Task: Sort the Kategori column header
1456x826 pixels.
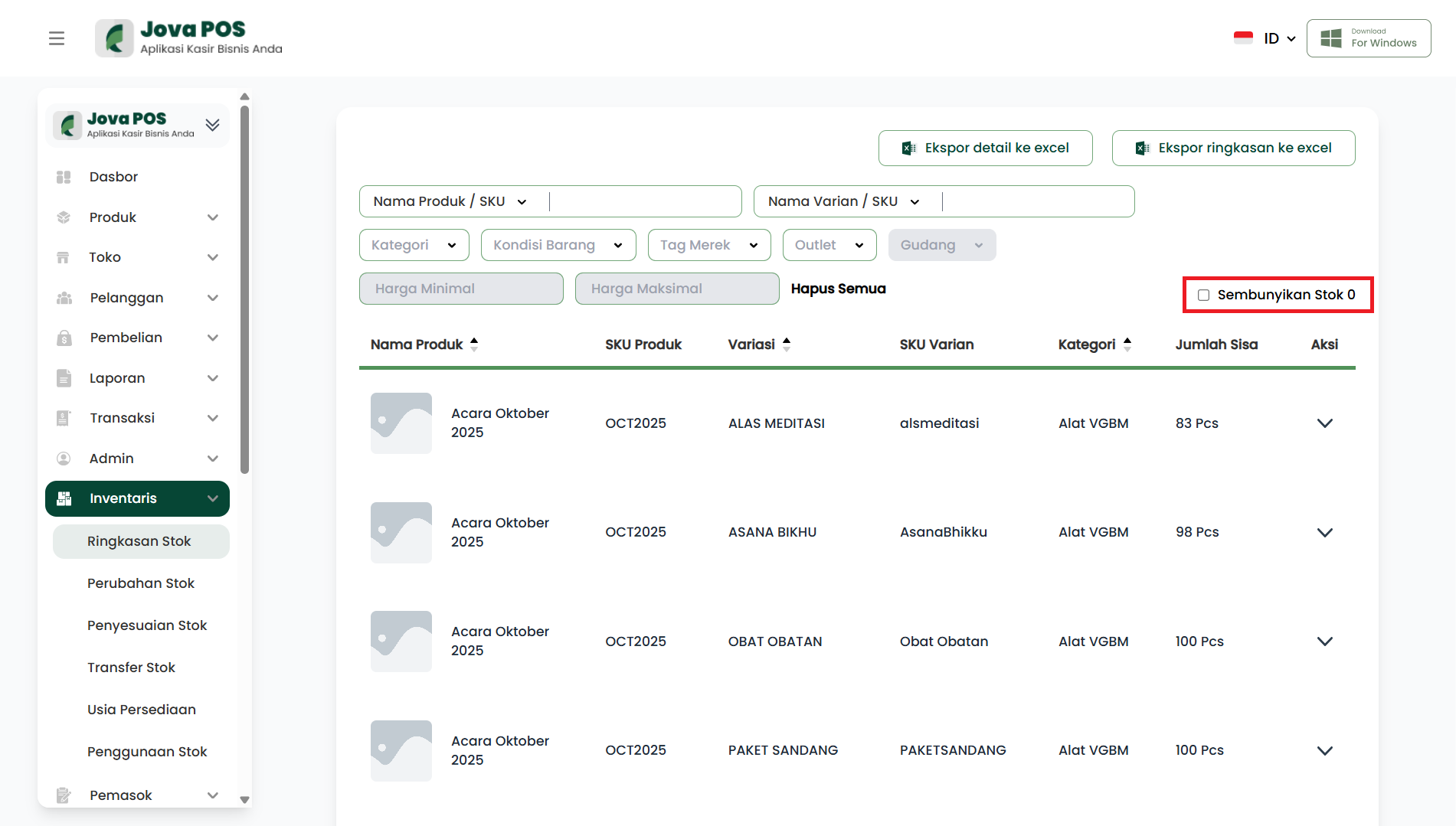Action: coord(1127,344)
